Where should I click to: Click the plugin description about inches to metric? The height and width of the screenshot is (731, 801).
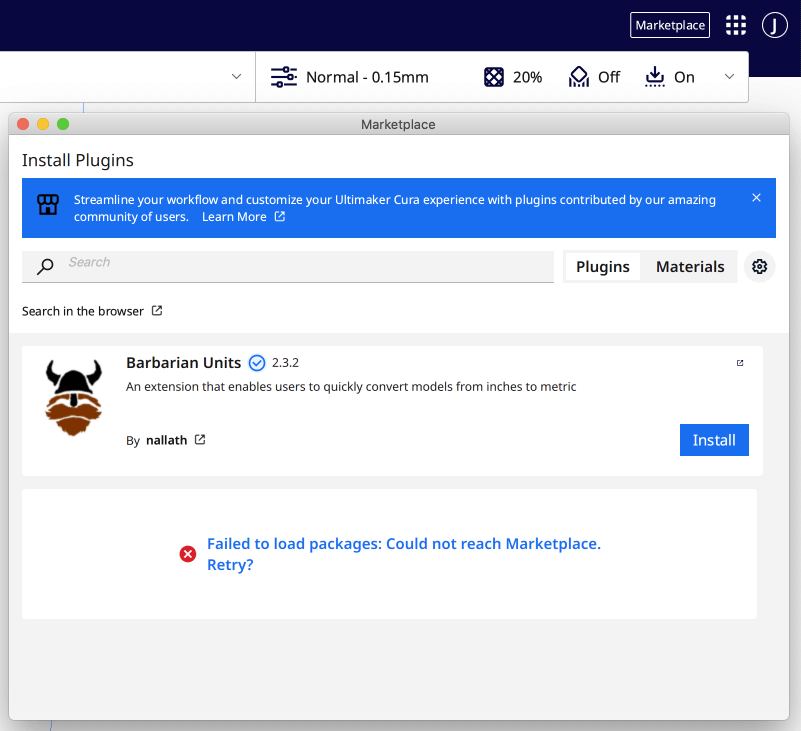351,387
